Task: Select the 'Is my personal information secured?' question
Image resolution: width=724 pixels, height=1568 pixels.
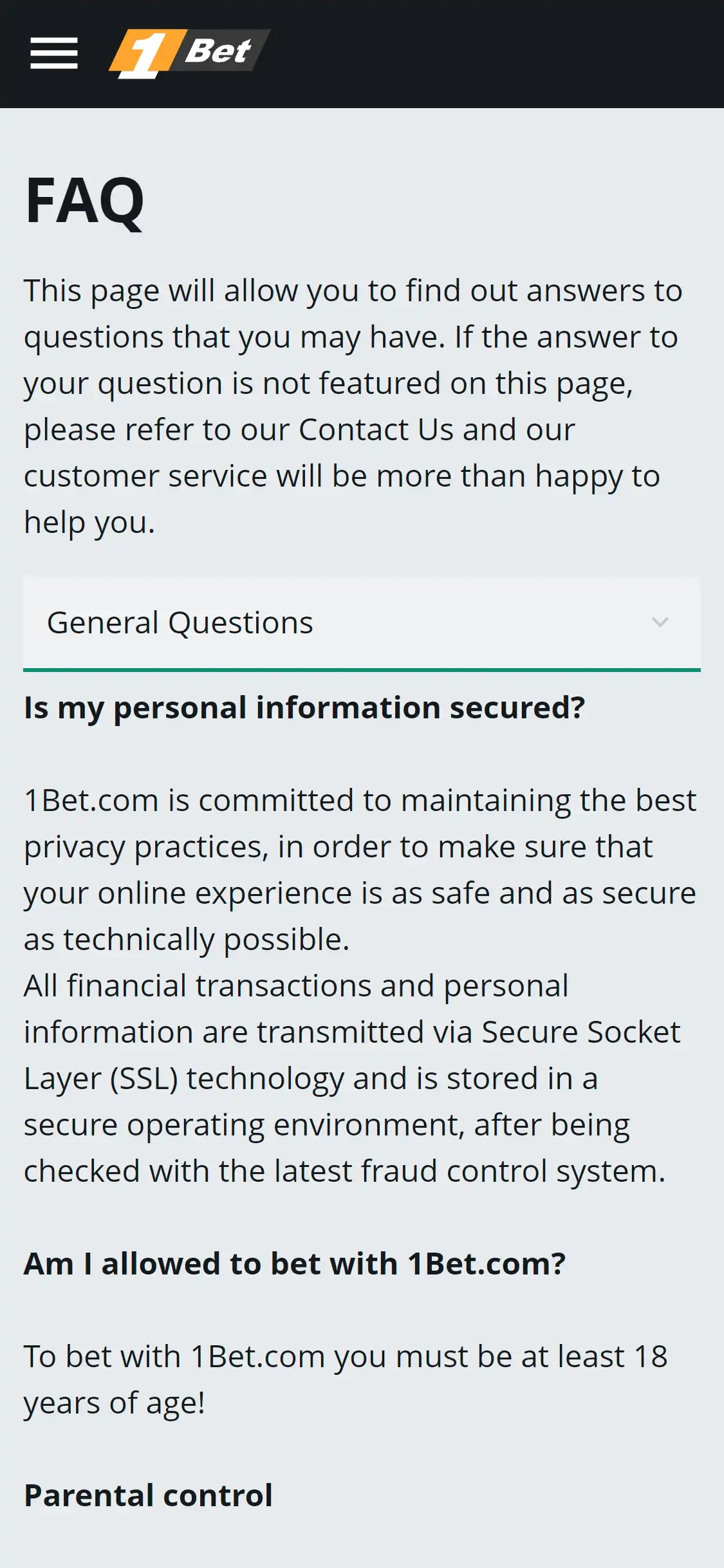Action: (x=304, y=708)
